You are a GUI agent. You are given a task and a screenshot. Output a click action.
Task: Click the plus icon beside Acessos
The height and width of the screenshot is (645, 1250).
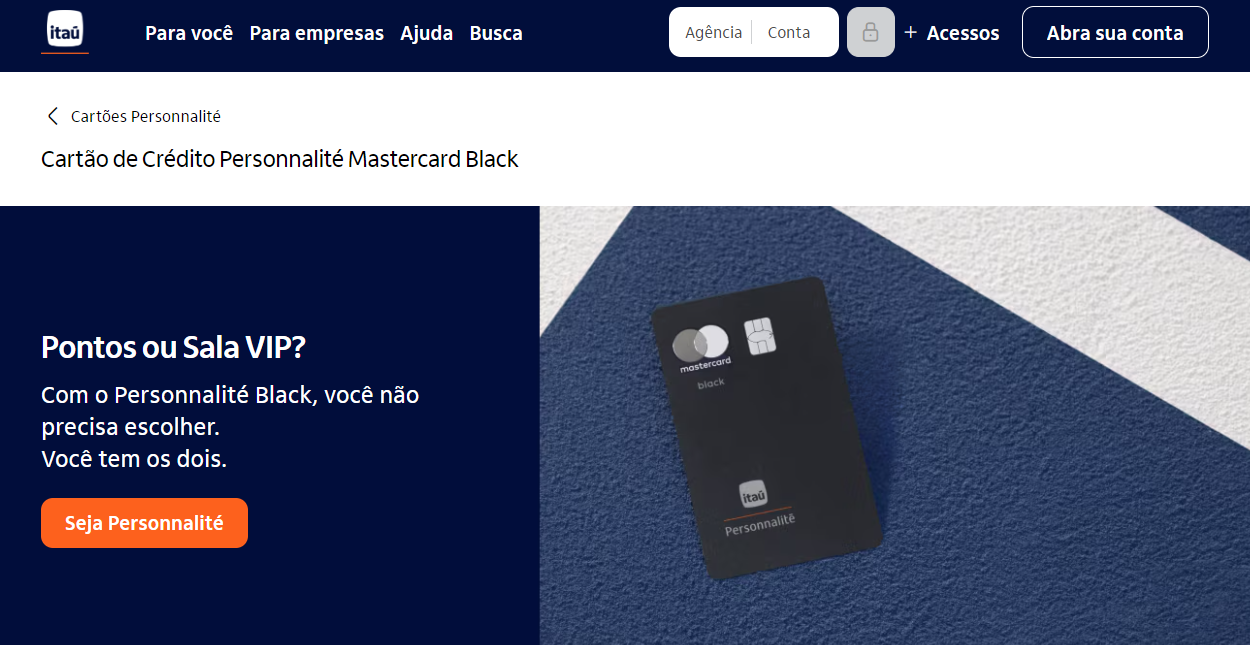point(910,32)
